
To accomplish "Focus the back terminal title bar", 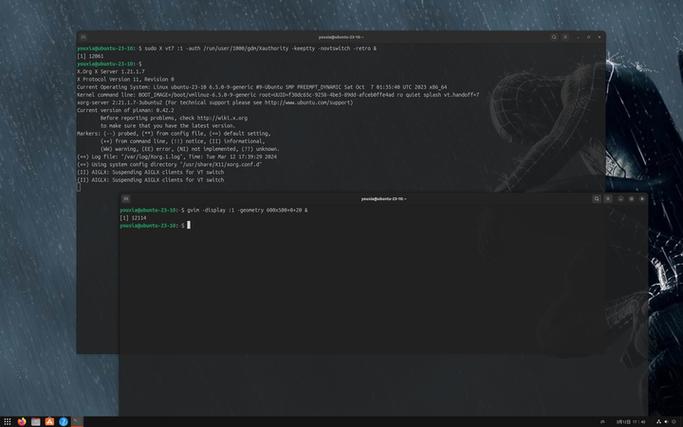I will [x=341, y=37].
